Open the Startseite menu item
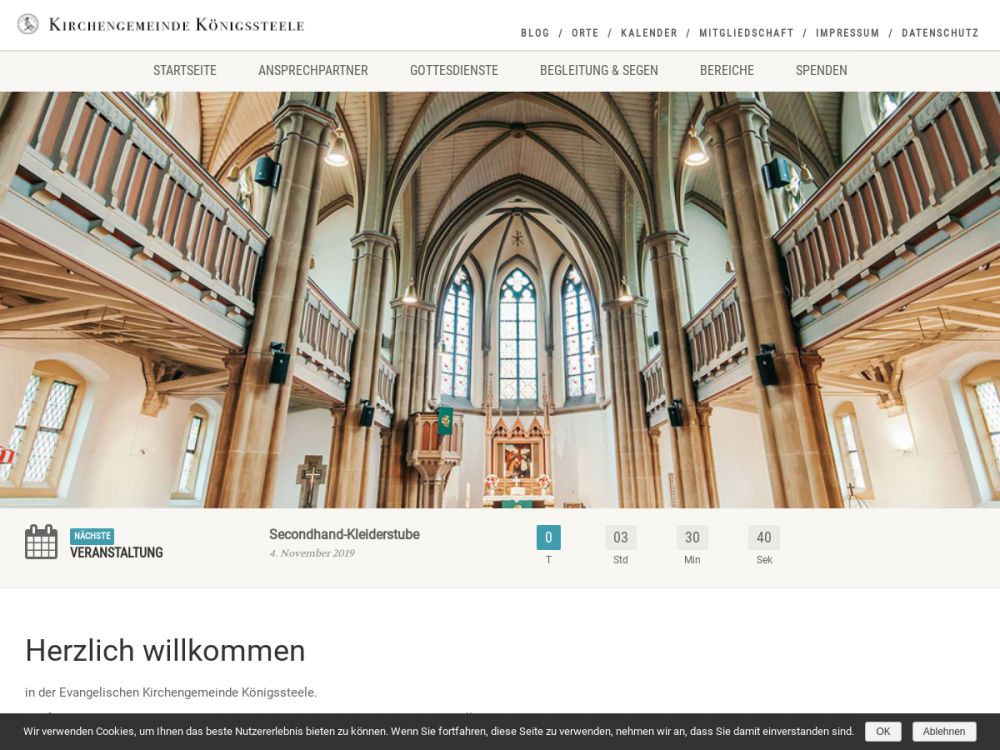The width and height of the screenshot is (1000, 750). pyautogui.click(x=185, y=70)
